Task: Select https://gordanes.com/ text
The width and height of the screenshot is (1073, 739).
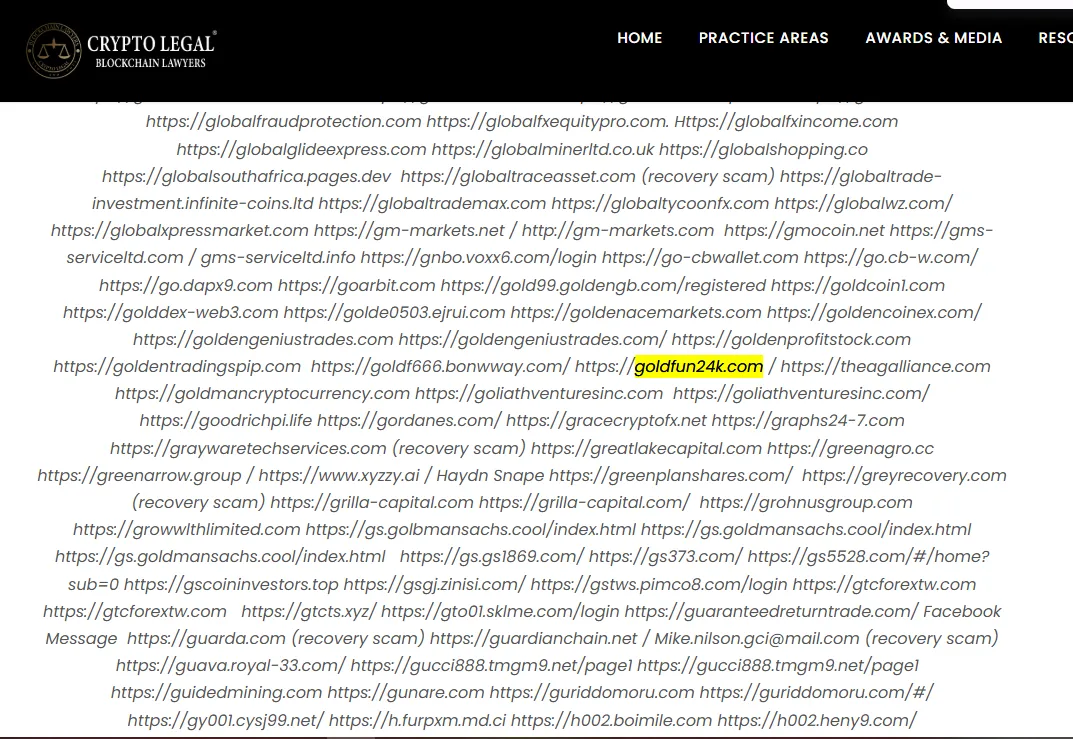Action: click(x=409, y=420)
